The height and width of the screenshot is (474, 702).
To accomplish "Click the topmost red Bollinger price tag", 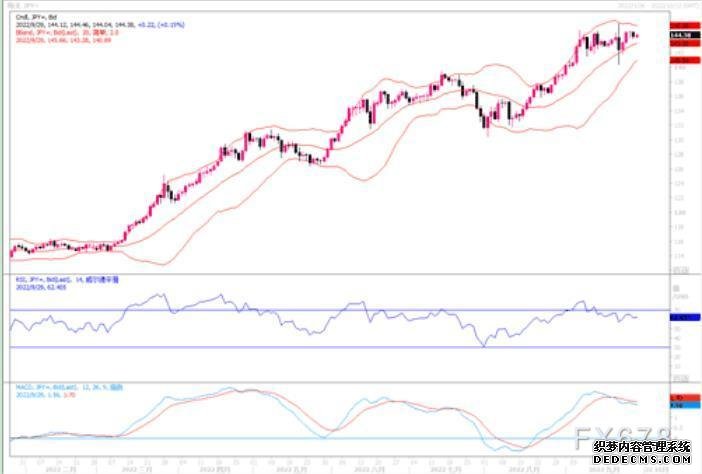I will click(x=684, y=23).
